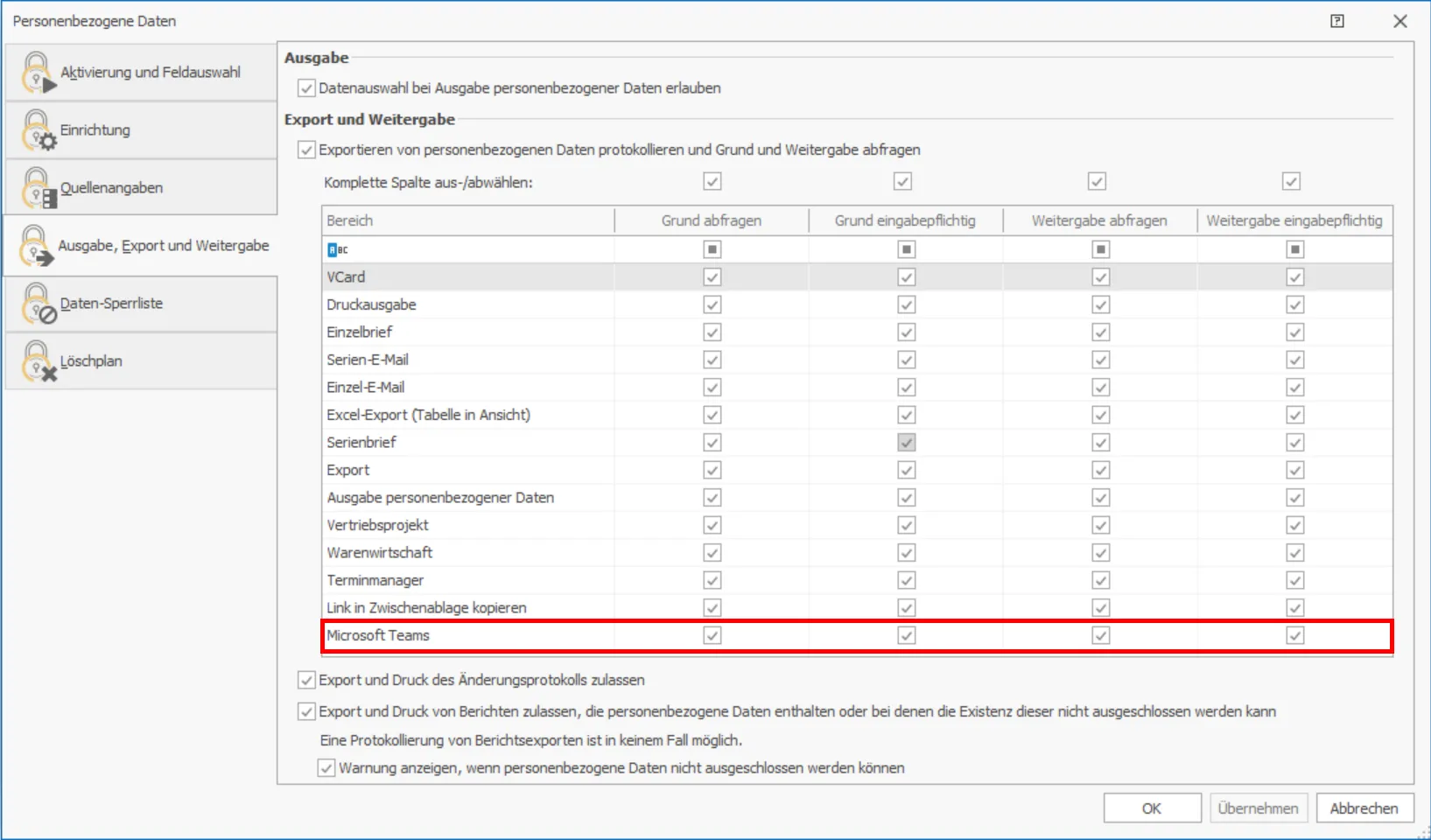Screen dimensions: 1431x840
Task: Toggle the whole Grund abfragen column checkbox
Action: tap(712, 181)
